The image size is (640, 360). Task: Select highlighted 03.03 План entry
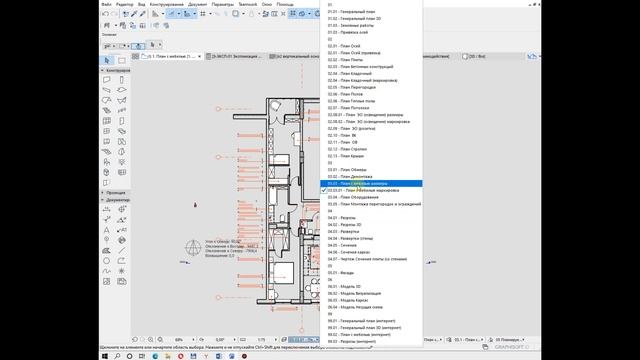point(371,183)
